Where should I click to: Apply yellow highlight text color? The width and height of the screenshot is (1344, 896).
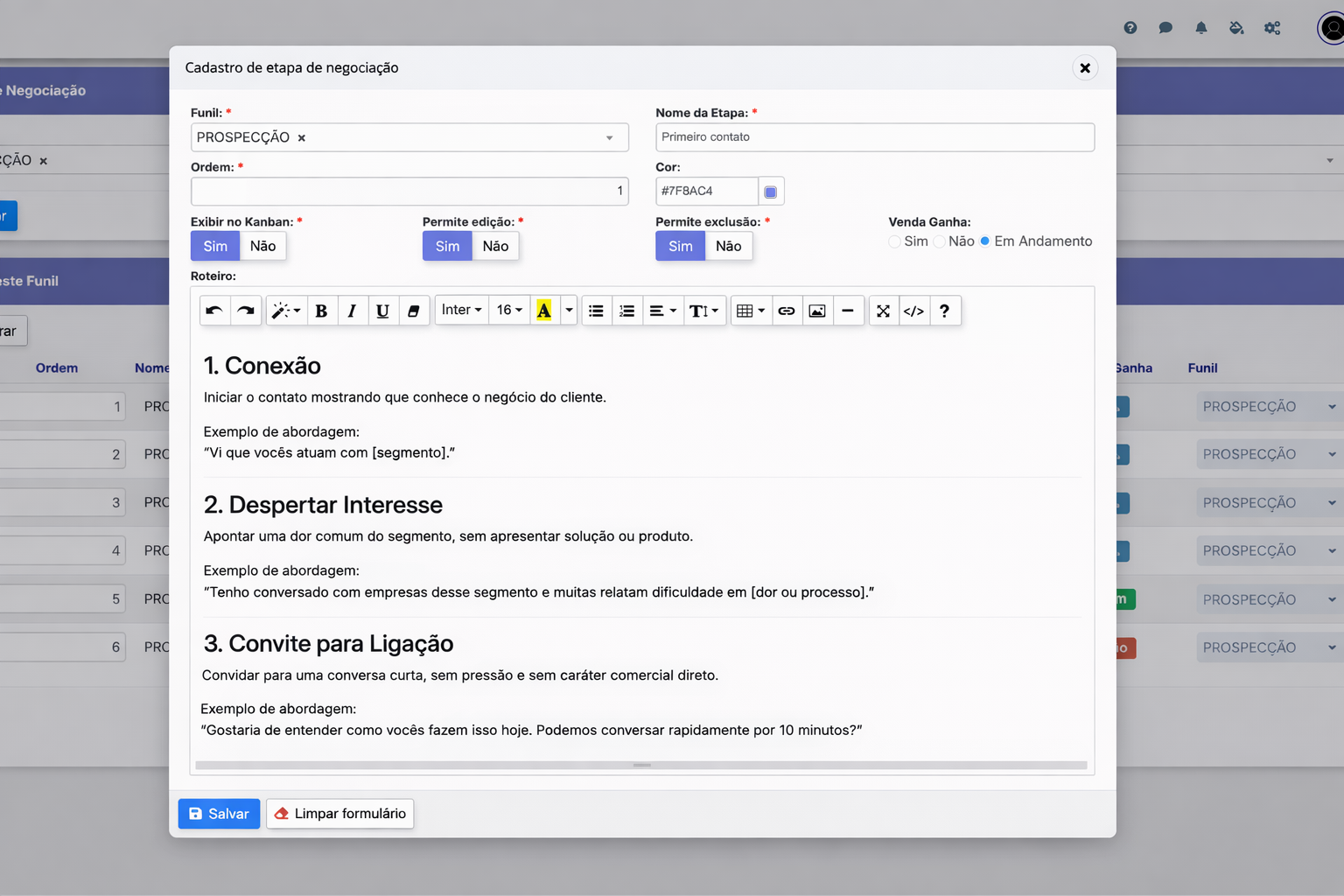pyautogui.click(x=544, y=311)
